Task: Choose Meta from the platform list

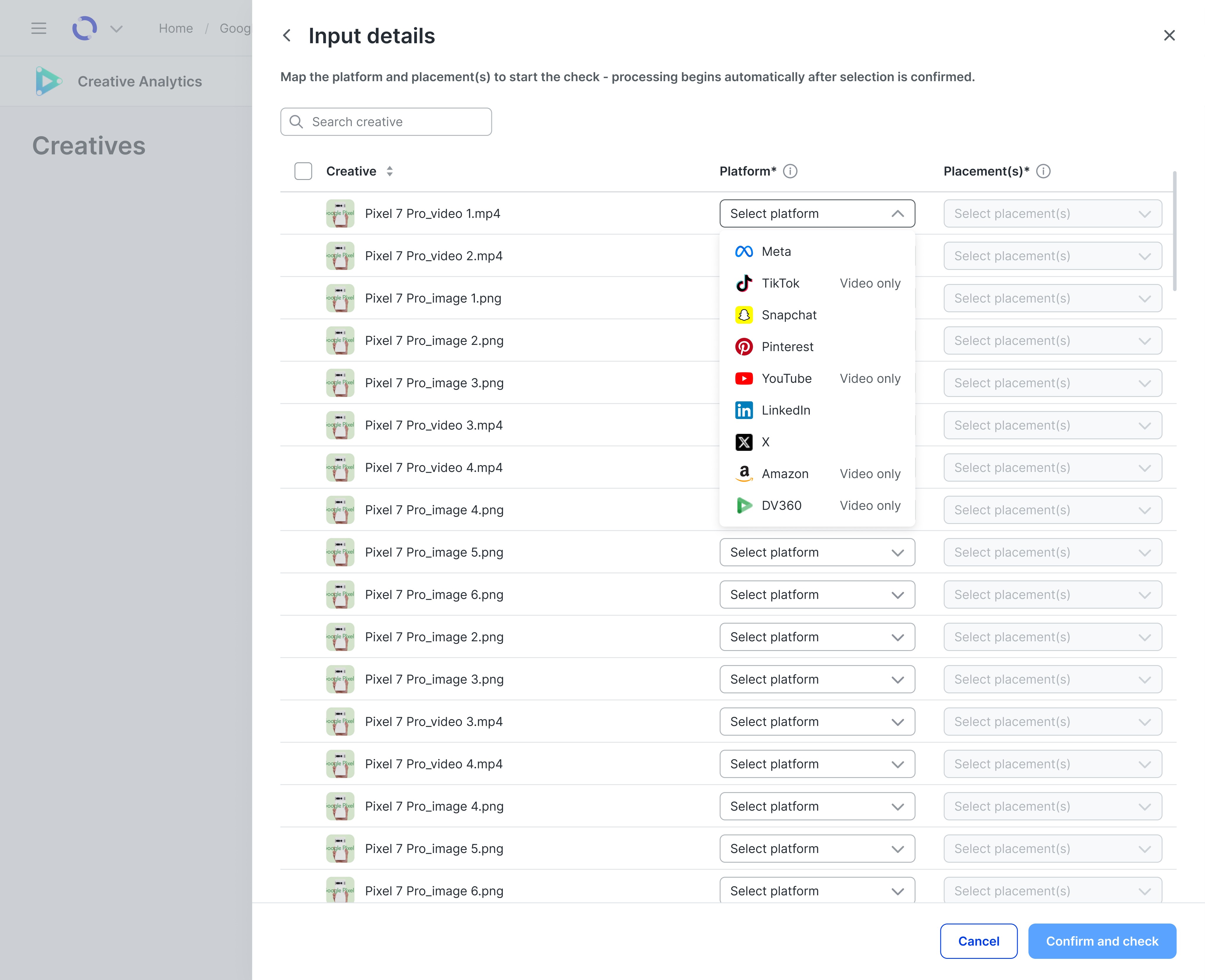Action: [x=776, y=251]
